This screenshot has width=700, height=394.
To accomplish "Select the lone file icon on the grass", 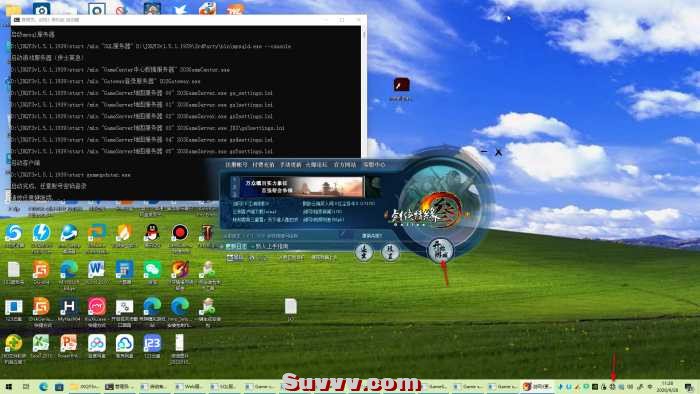I will 291,307.
